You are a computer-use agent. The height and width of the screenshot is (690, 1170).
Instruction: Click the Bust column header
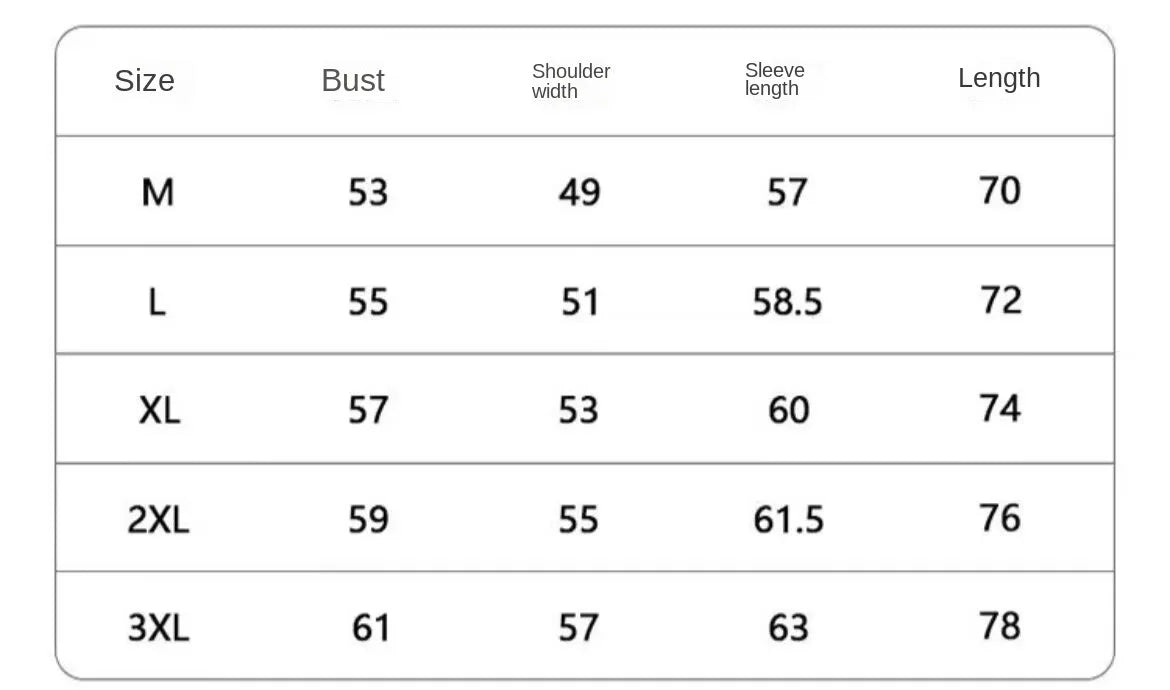pyautogui.click(x=353, y=81)
